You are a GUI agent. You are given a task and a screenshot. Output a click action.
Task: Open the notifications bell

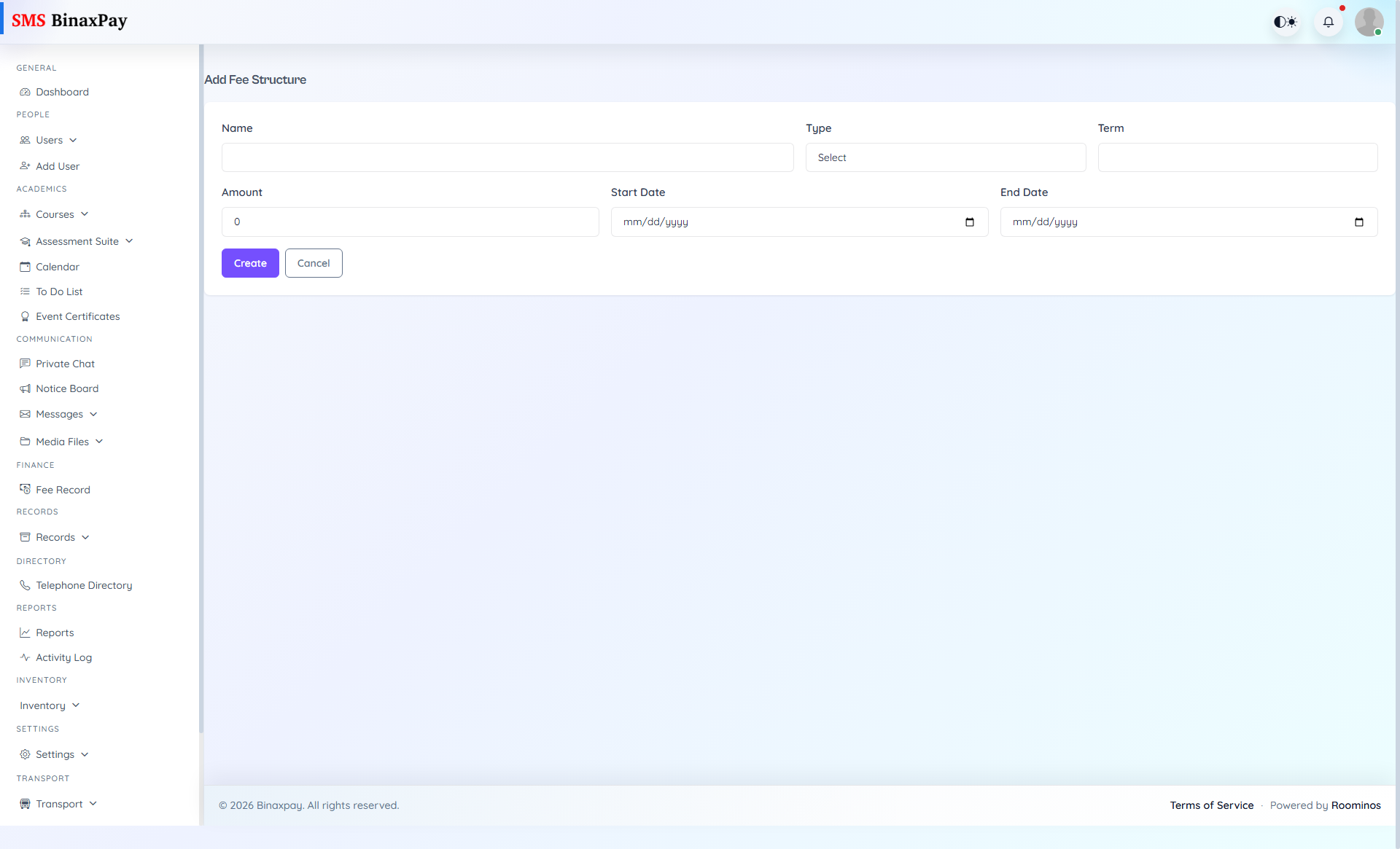click(x=1329, y=22)
